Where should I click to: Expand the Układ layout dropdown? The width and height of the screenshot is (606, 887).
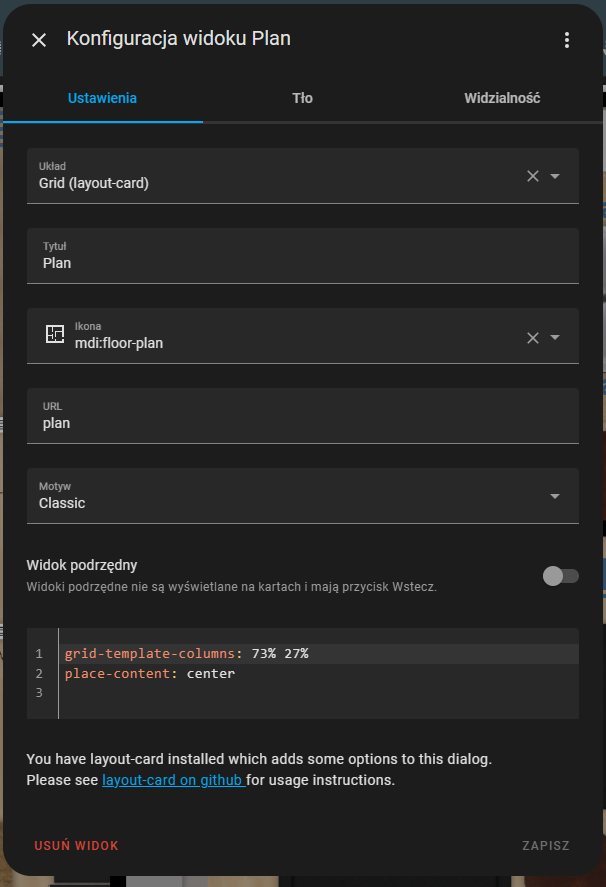click(555, 176)
